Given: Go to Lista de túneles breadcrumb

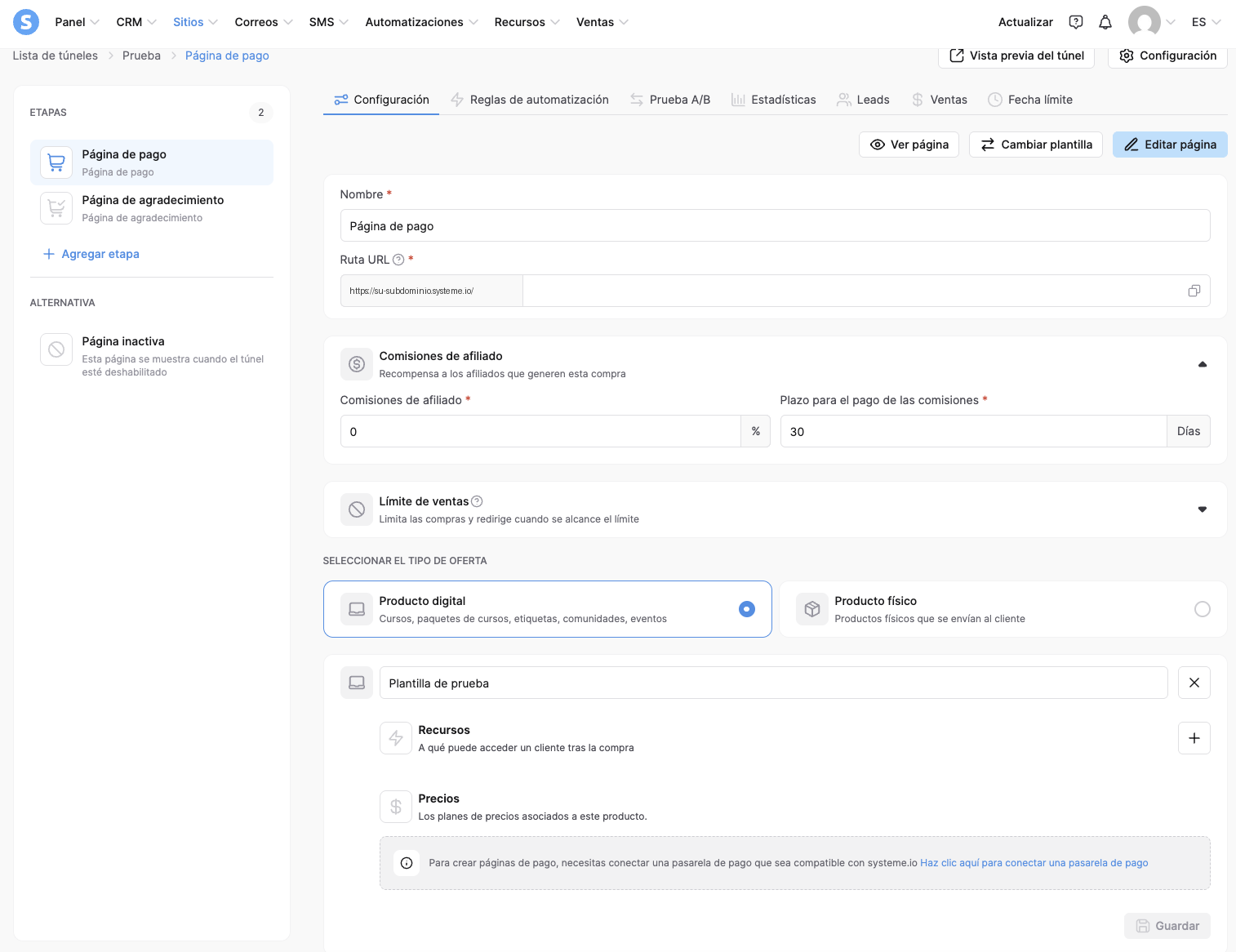Looking at the screenshot, I should click(x=56, y=56).
